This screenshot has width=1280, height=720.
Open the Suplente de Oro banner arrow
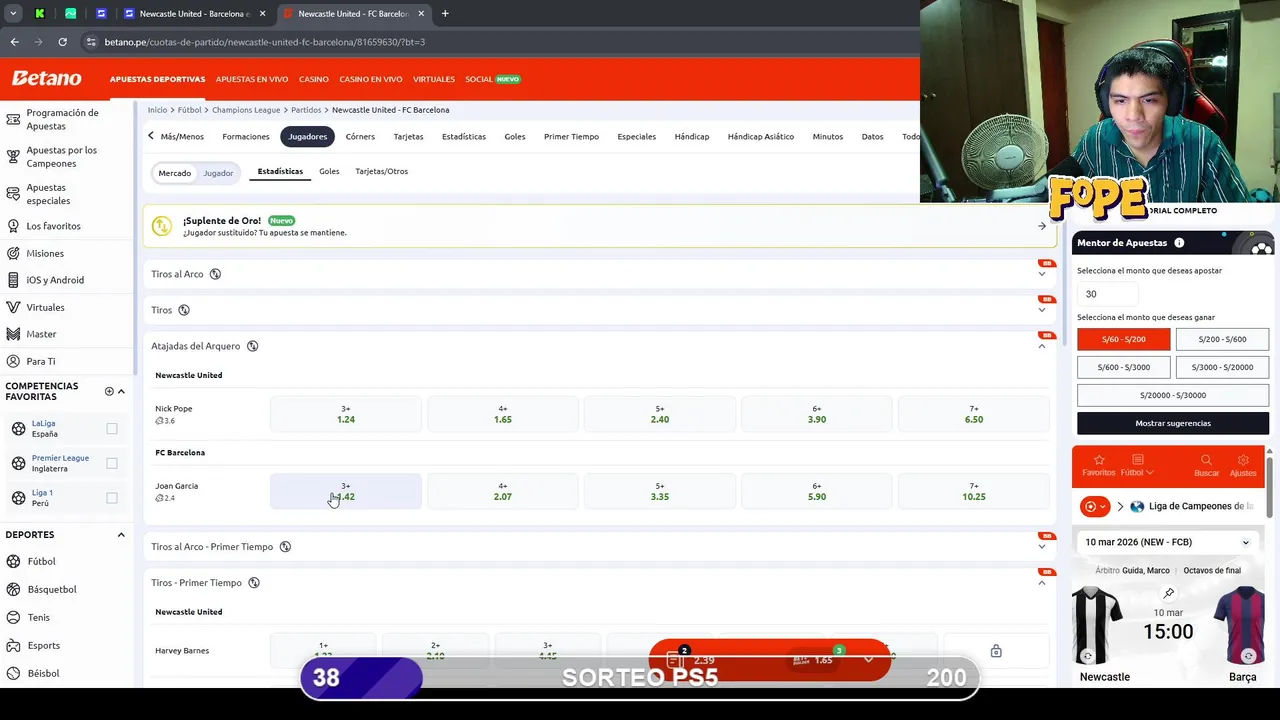[1042, 226]
